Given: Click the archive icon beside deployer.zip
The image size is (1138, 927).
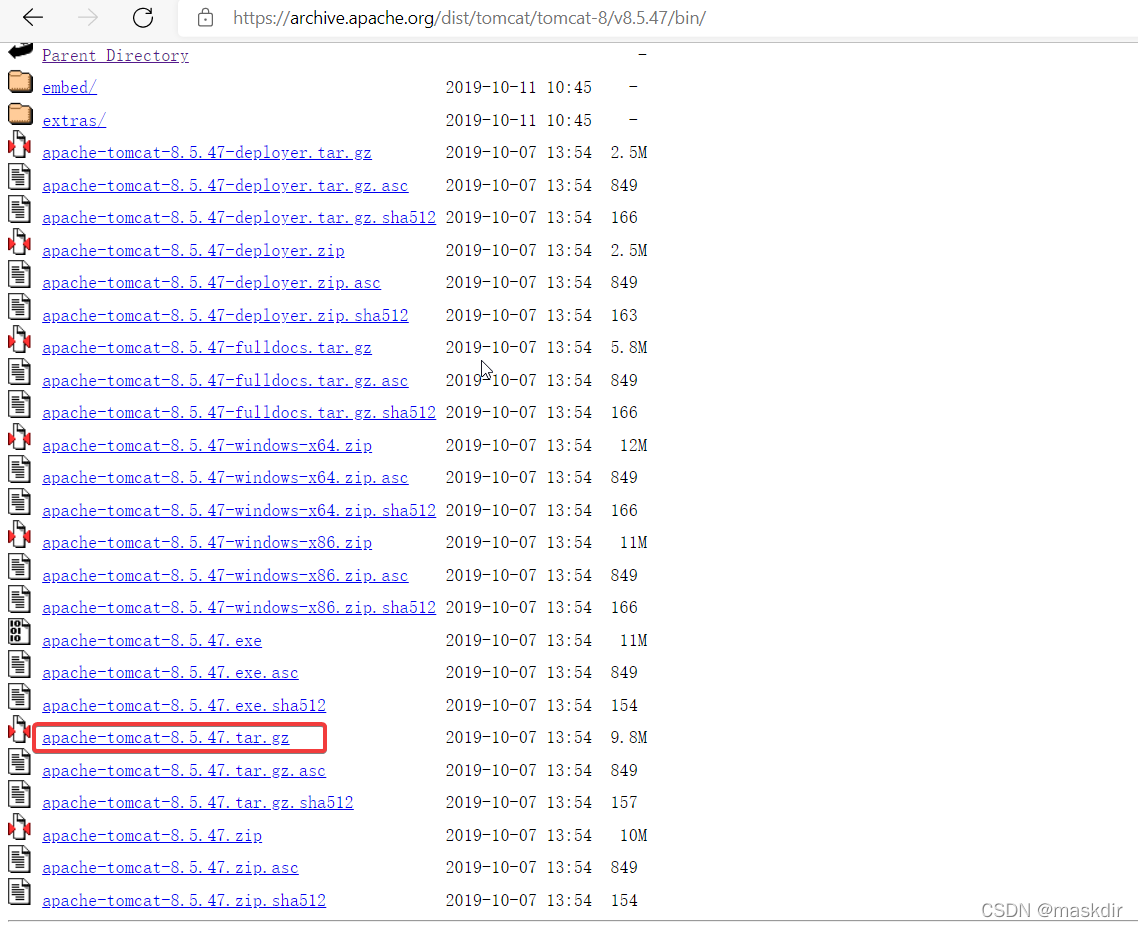Looking at the screenshot, I should point(20,242).
